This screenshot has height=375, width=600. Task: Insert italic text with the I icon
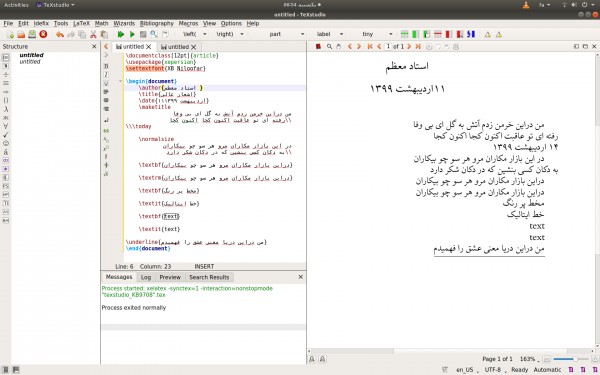[x=106, y=75]
